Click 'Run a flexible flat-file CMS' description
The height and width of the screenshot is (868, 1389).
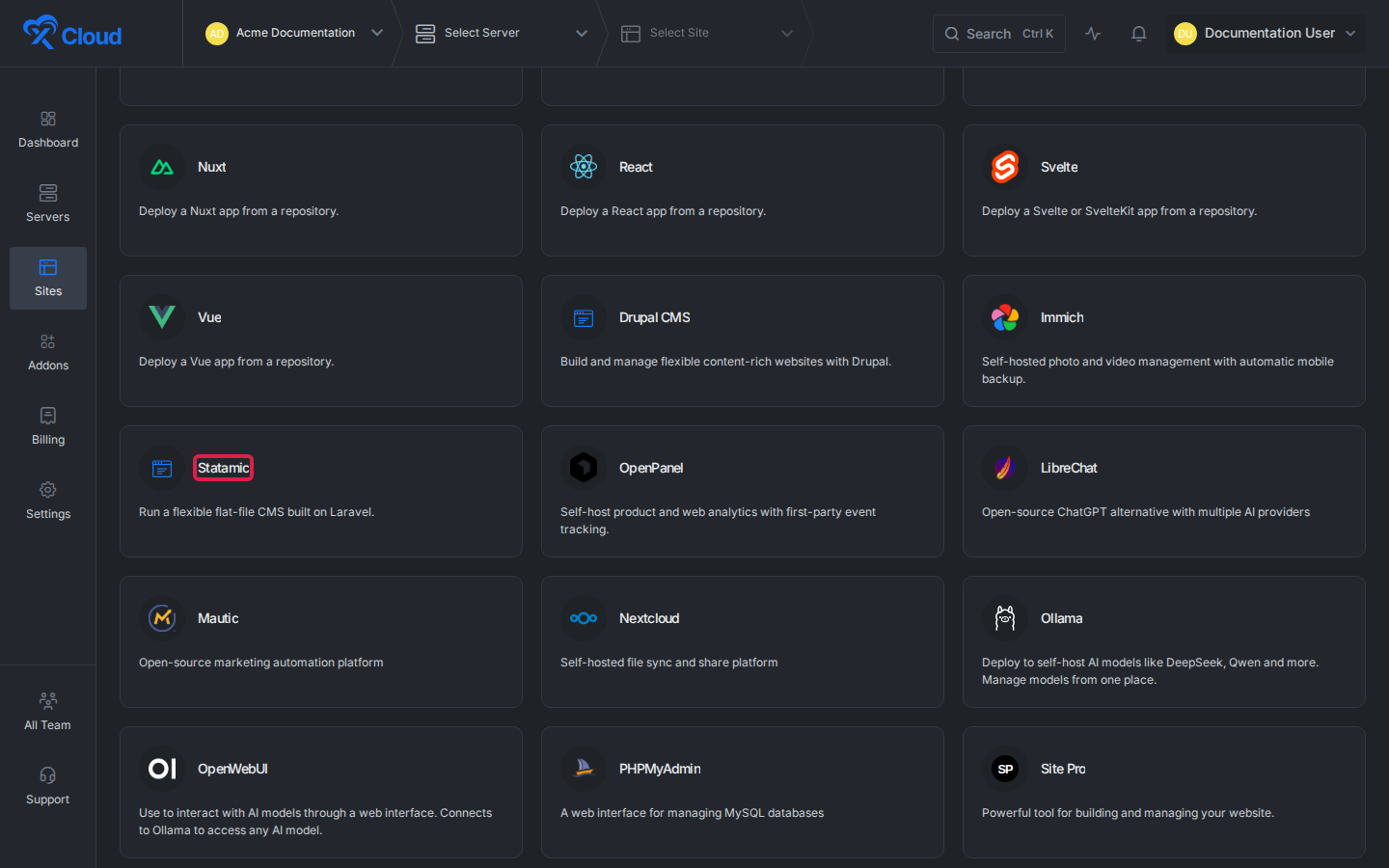[x=257, y=512]
